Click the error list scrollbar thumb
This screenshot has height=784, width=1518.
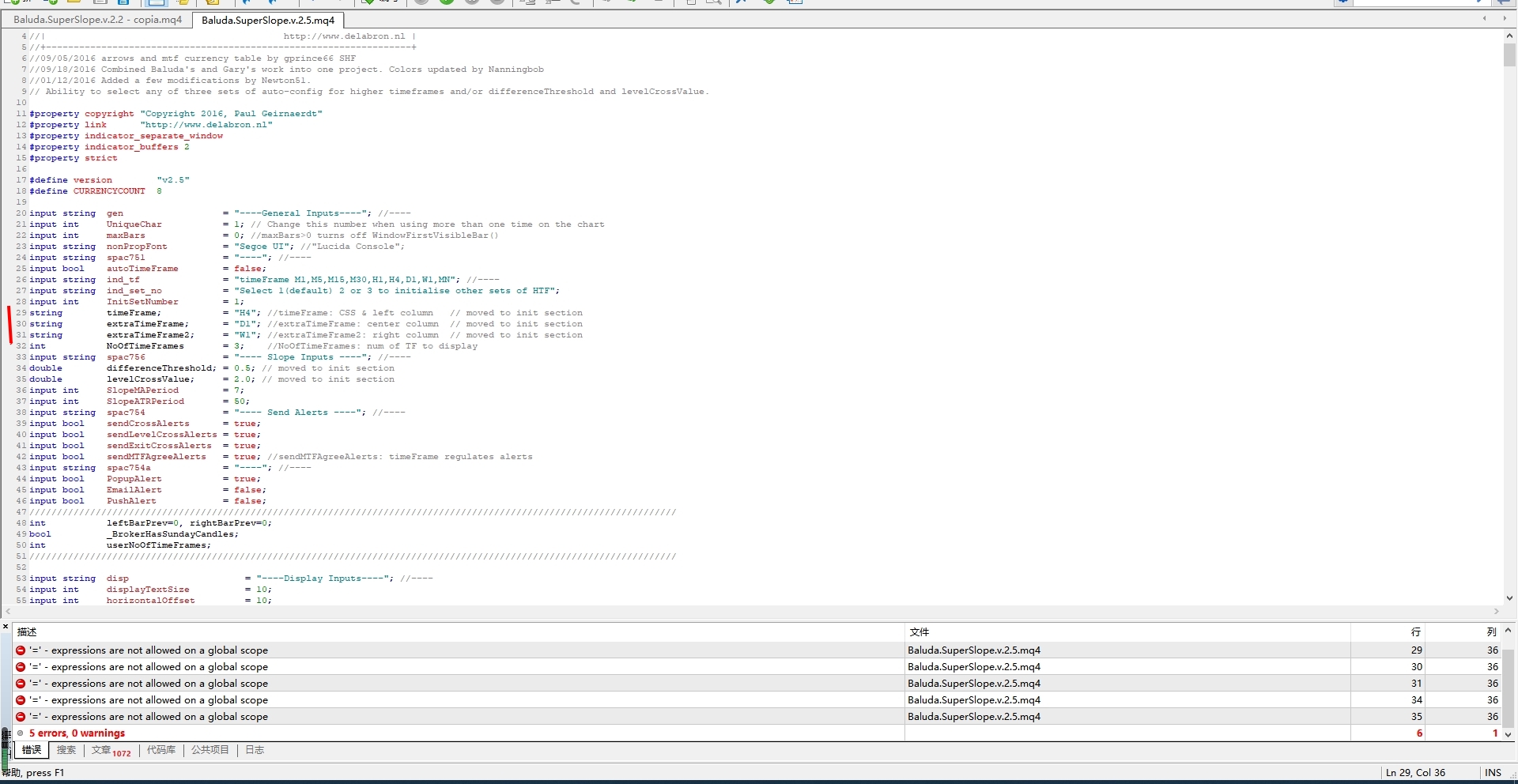point(1509,688)
